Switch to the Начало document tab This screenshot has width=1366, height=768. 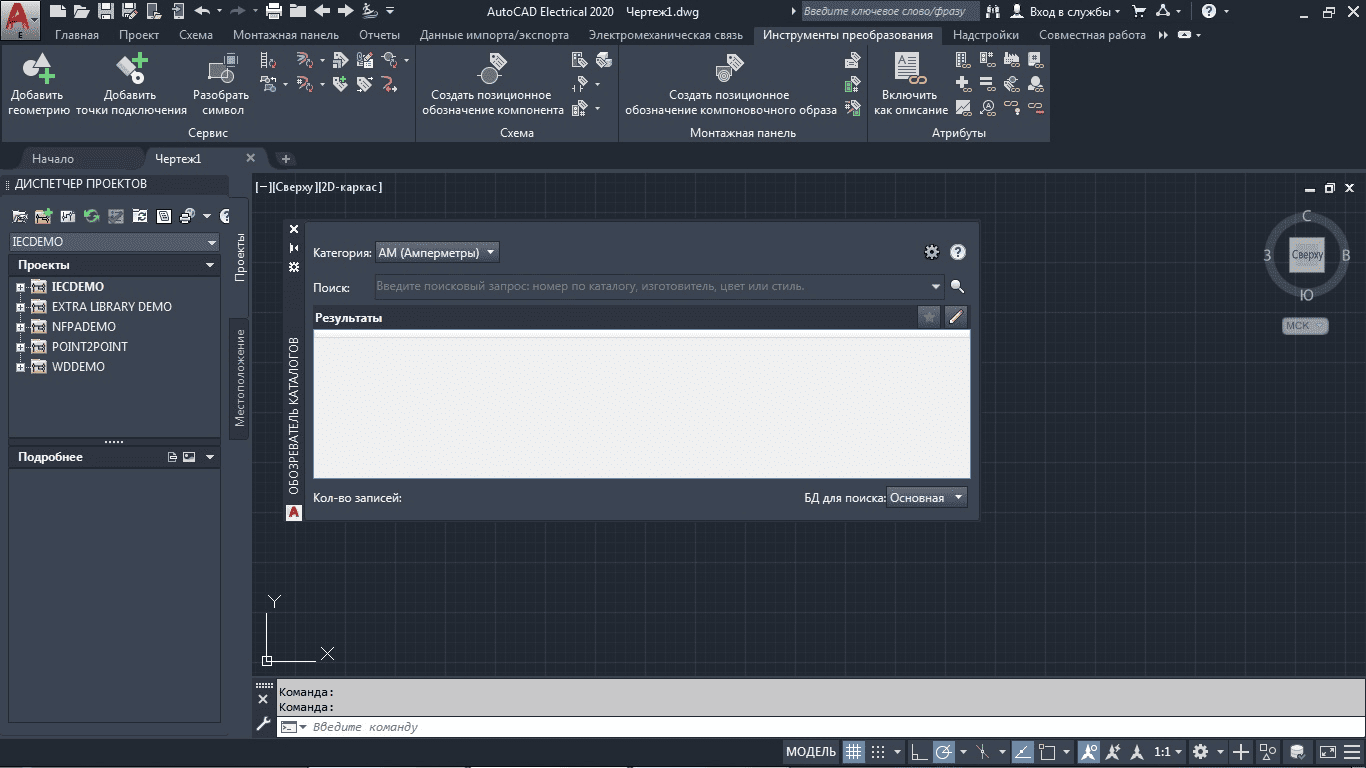click(x=53, y=159)
